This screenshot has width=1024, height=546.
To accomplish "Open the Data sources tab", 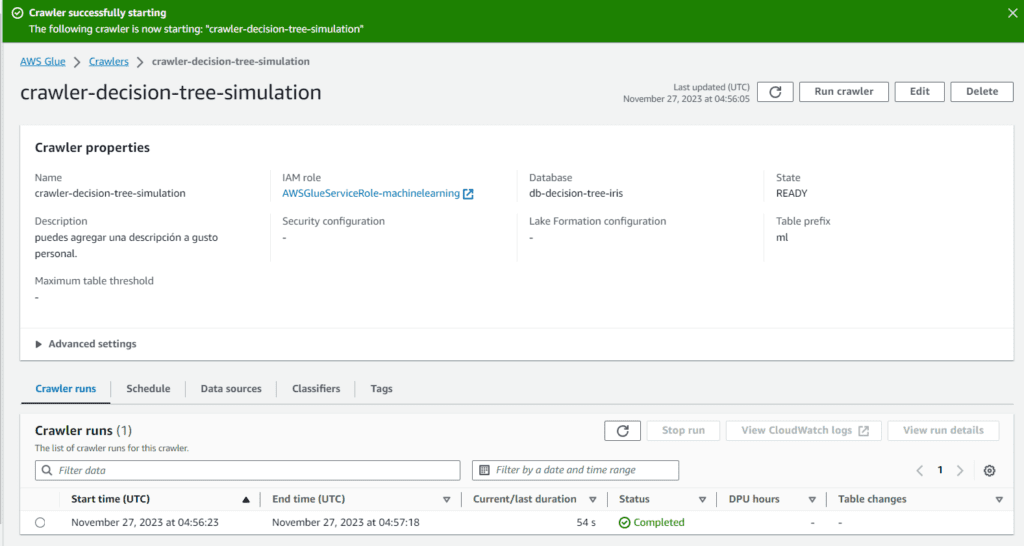I will click(x=231, y=388).
